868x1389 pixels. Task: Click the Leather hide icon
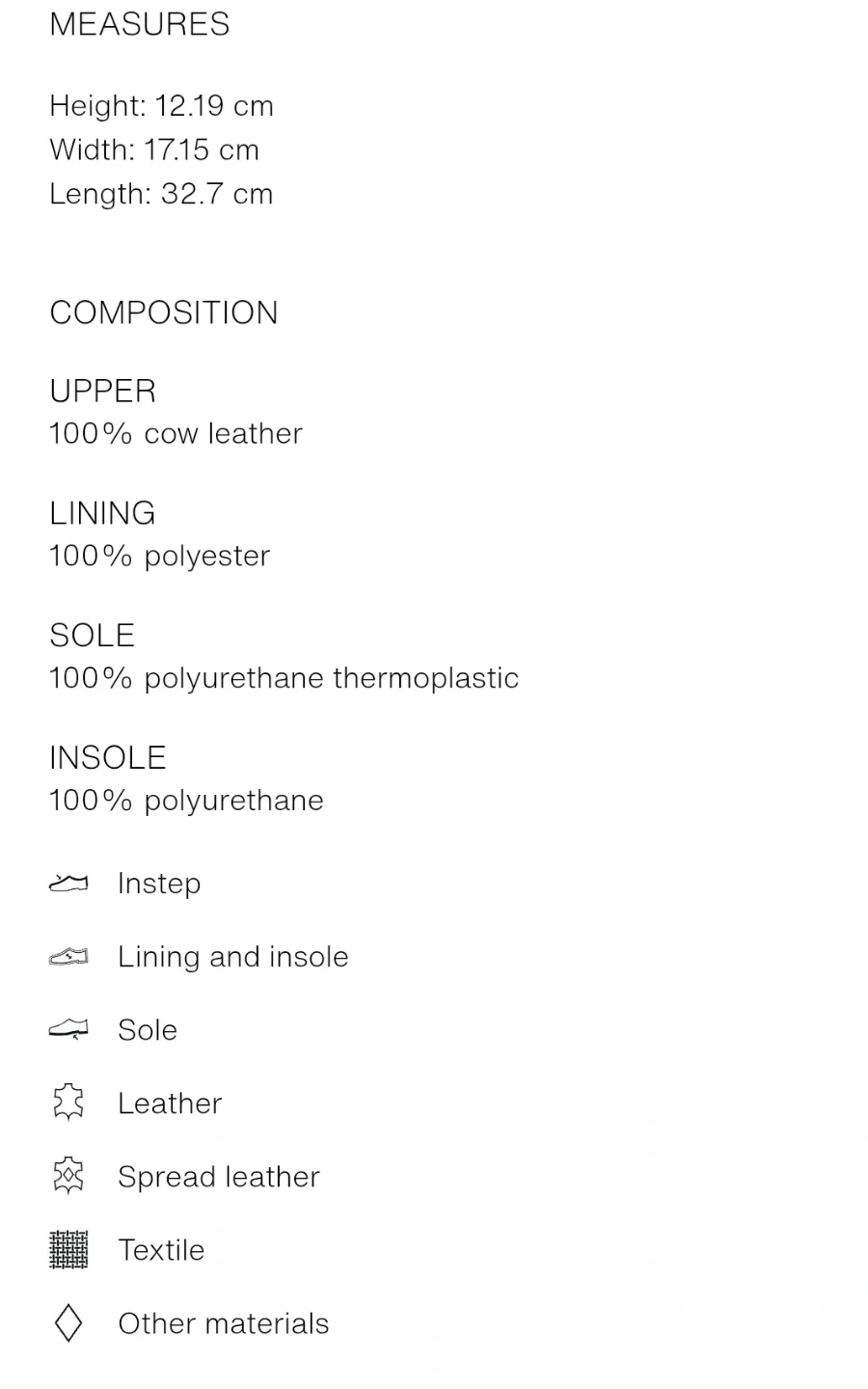(x=68, y=1103)
